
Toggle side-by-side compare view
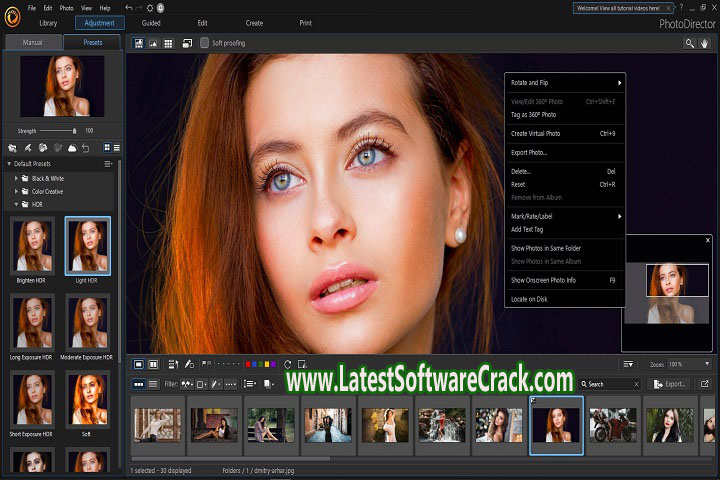coord(153,364)
